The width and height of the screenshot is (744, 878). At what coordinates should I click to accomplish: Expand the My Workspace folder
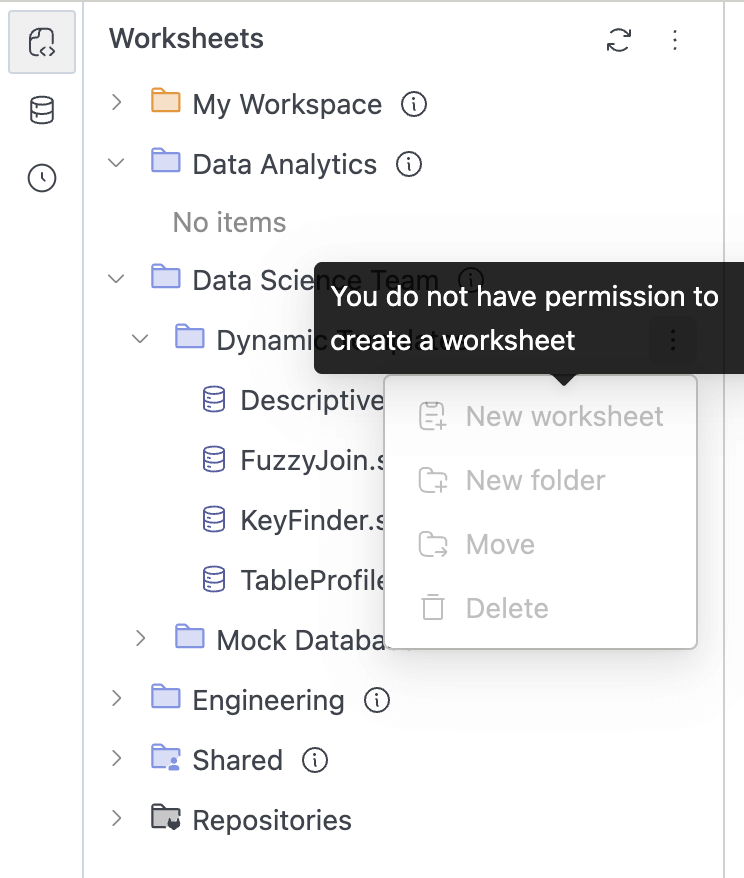coord(116,102)
